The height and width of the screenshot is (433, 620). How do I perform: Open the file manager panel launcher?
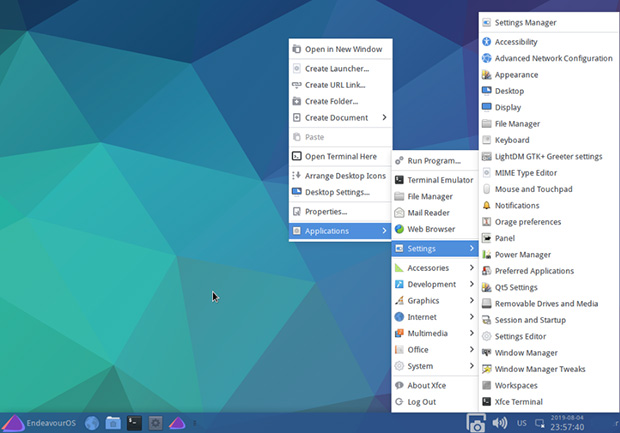click(113, 423)
